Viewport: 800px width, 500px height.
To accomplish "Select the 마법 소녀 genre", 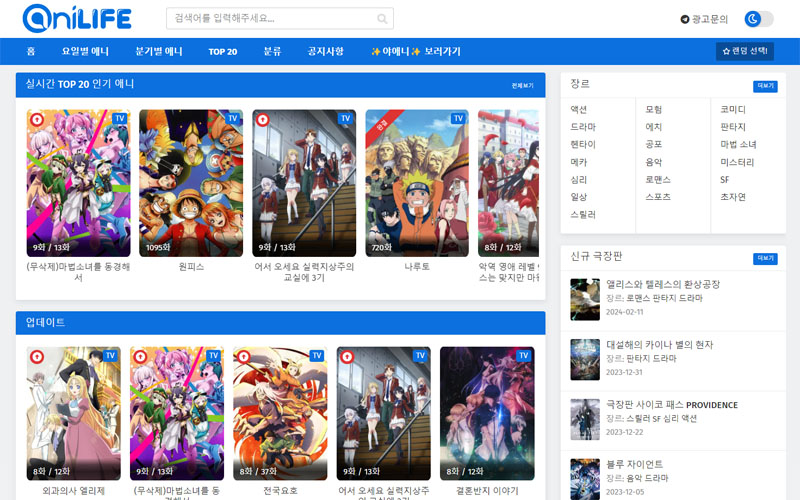I will (738, 144).
